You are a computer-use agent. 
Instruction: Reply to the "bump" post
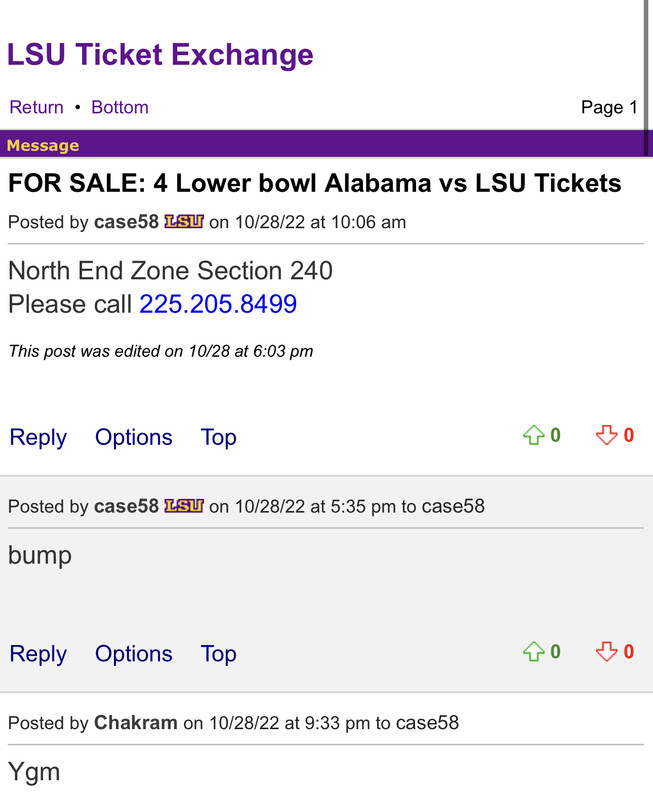(x=38, y=654)
